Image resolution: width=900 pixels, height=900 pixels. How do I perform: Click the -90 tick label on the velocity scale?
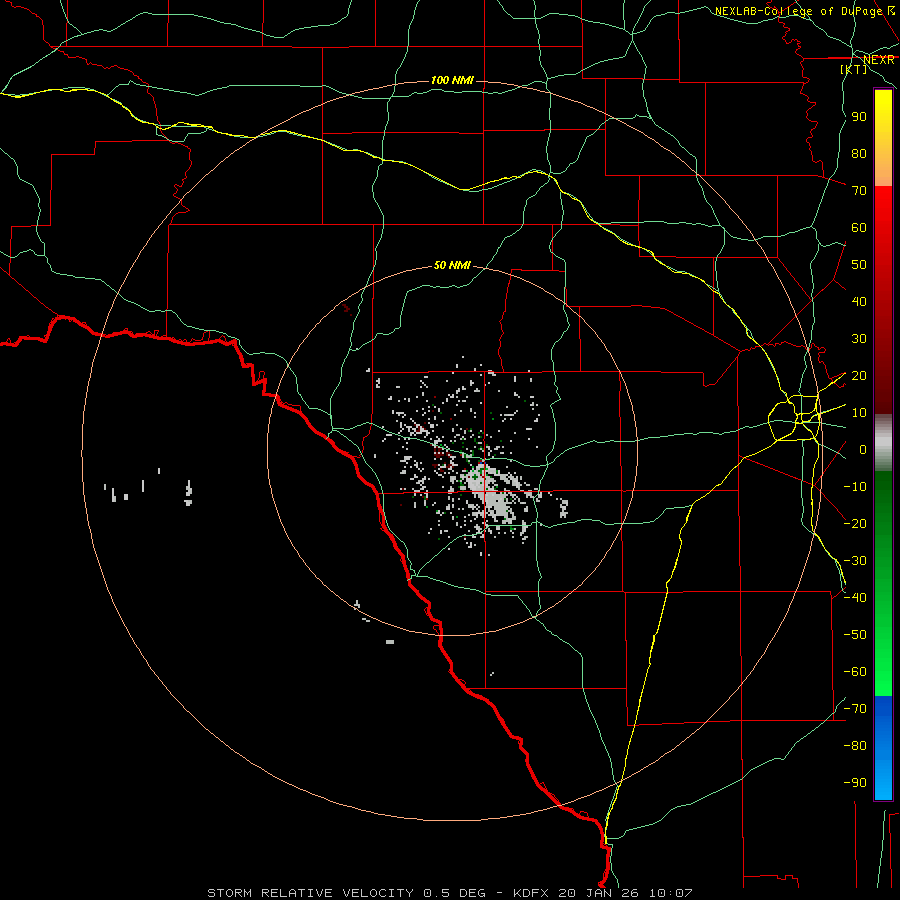855,783
